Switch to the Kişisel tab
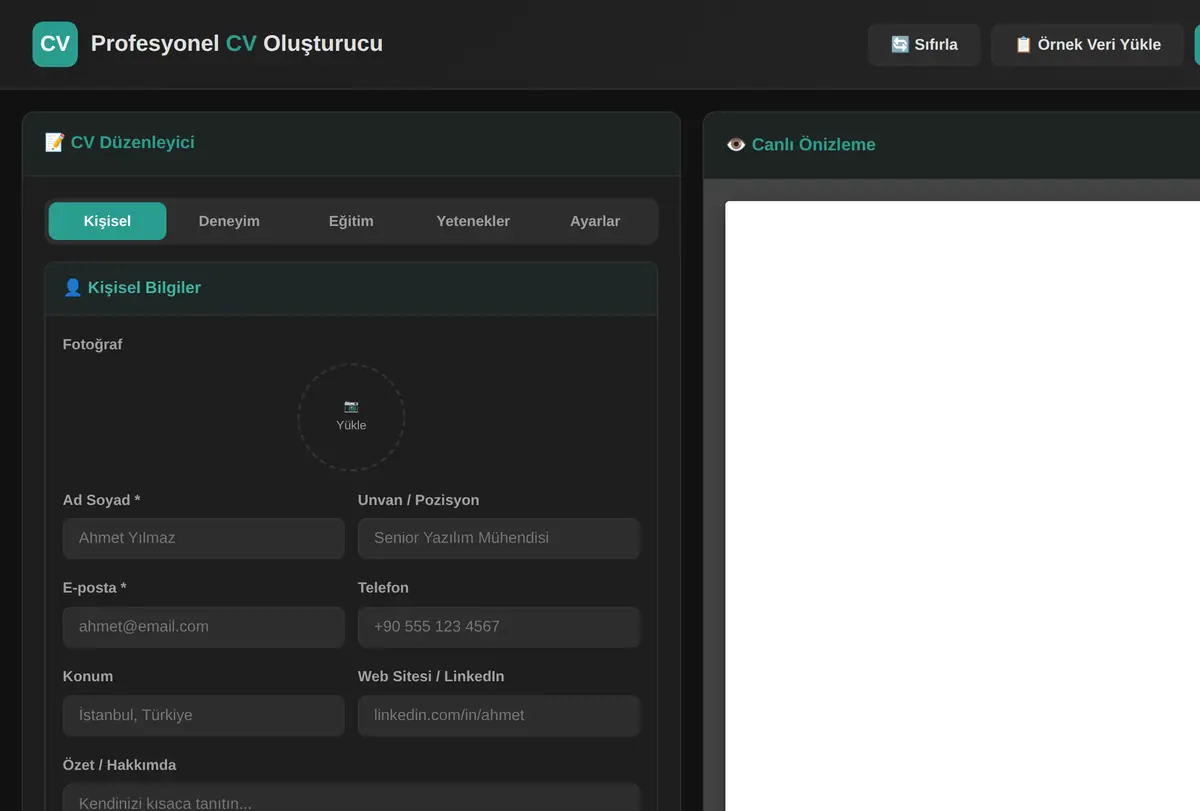The height and width of the screenshot is (811, 1200). (x=107, y=221)
